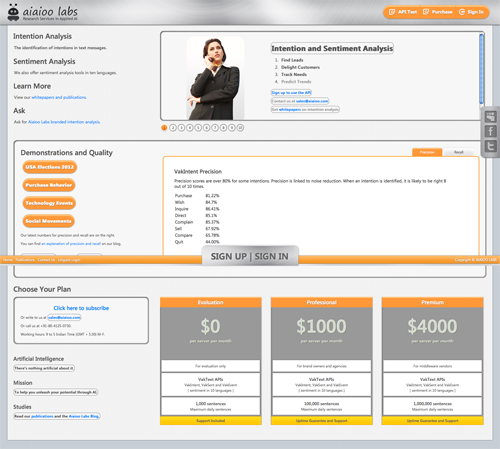Select slide 2 in carousel pager

coord(173,128)
